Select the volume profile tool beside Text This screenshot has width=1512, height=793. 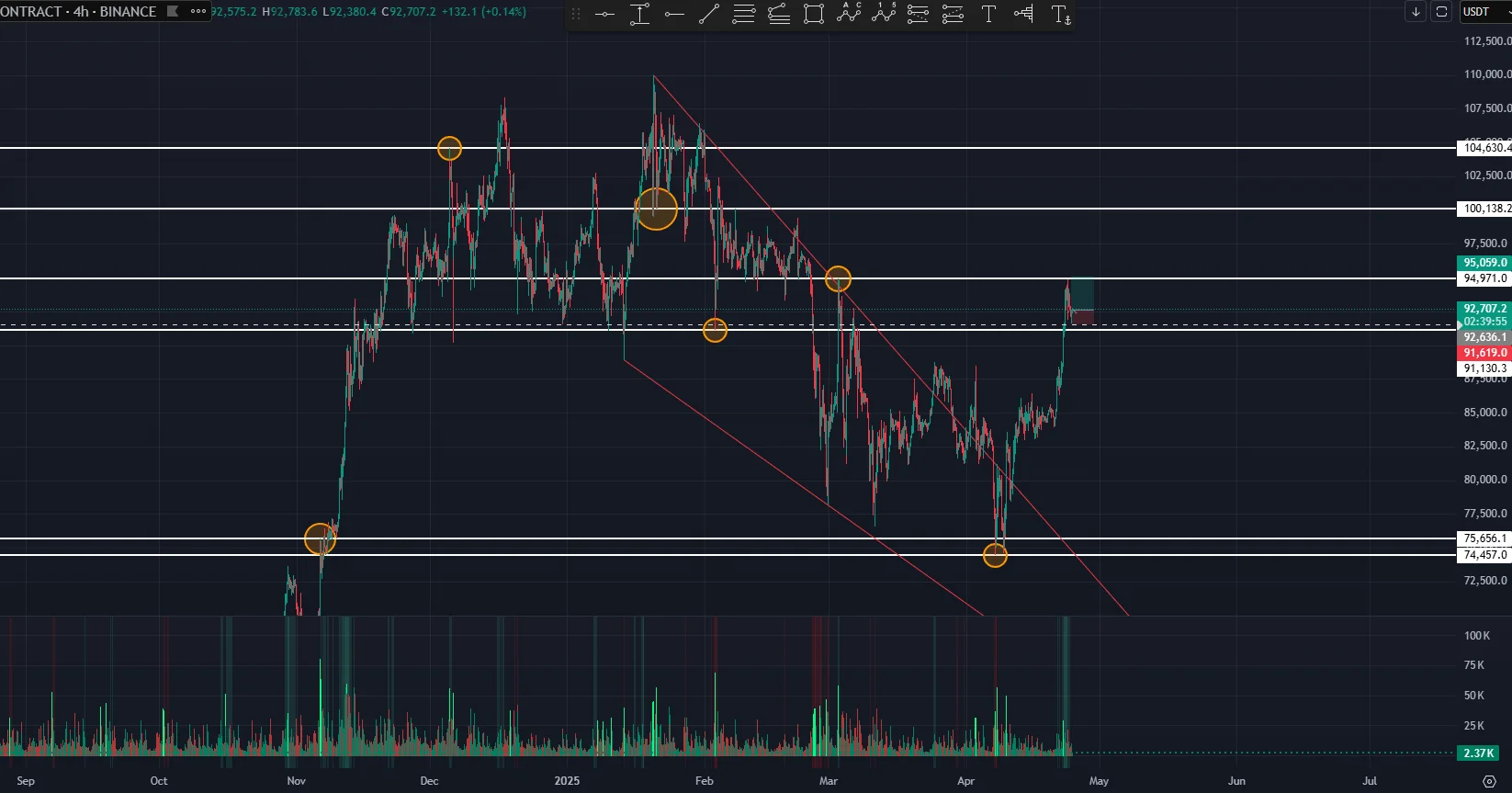1023,14
